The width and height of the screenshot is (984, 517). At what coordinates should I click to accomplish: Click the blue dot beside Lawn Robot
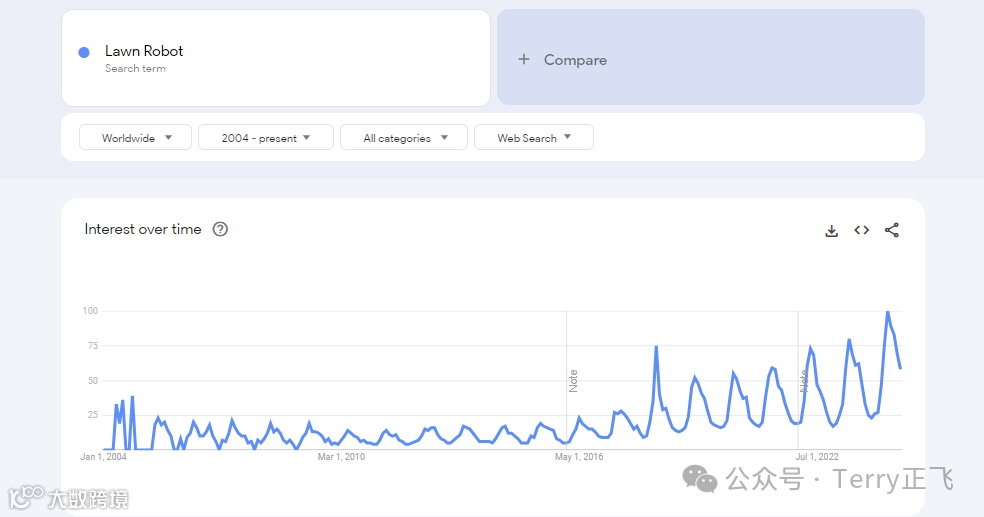pyautogui.click(x=84, y=53)
